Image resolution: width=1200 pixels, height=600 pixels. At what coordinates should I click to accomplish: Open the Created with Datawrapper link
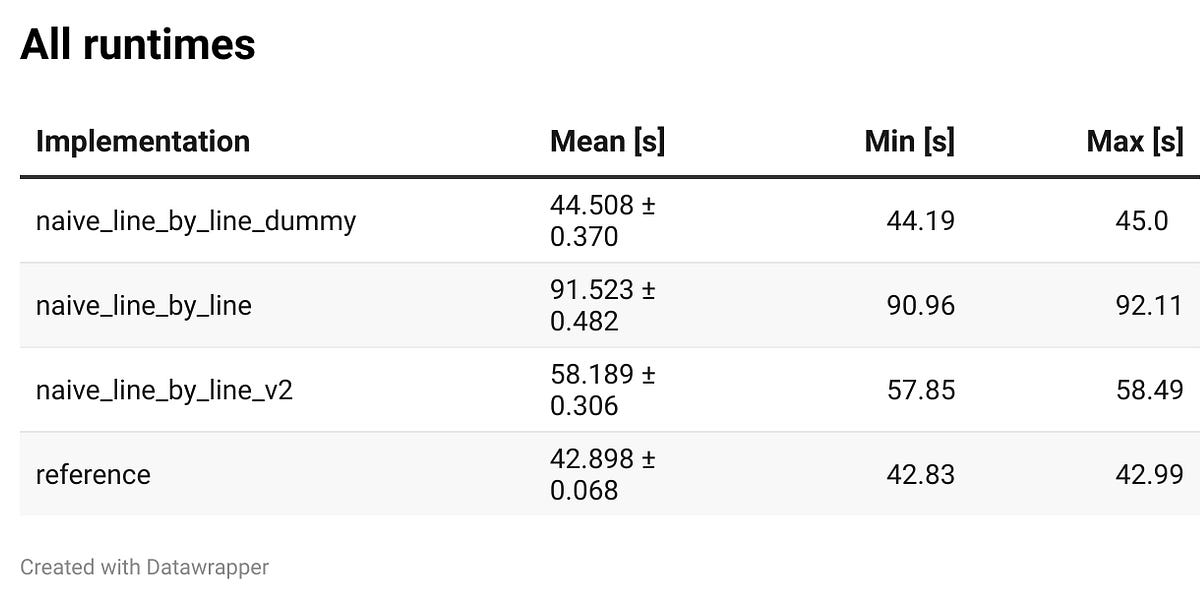(x=145, y=567)
